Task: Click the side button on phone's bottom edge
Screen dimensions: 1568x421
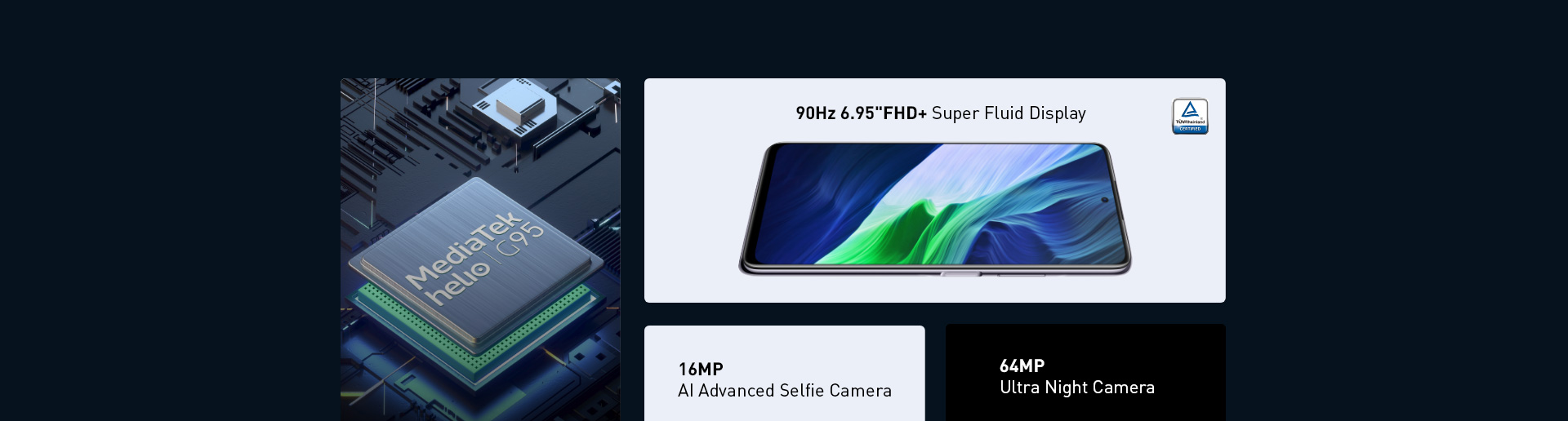Action: (x=961, y=274)
